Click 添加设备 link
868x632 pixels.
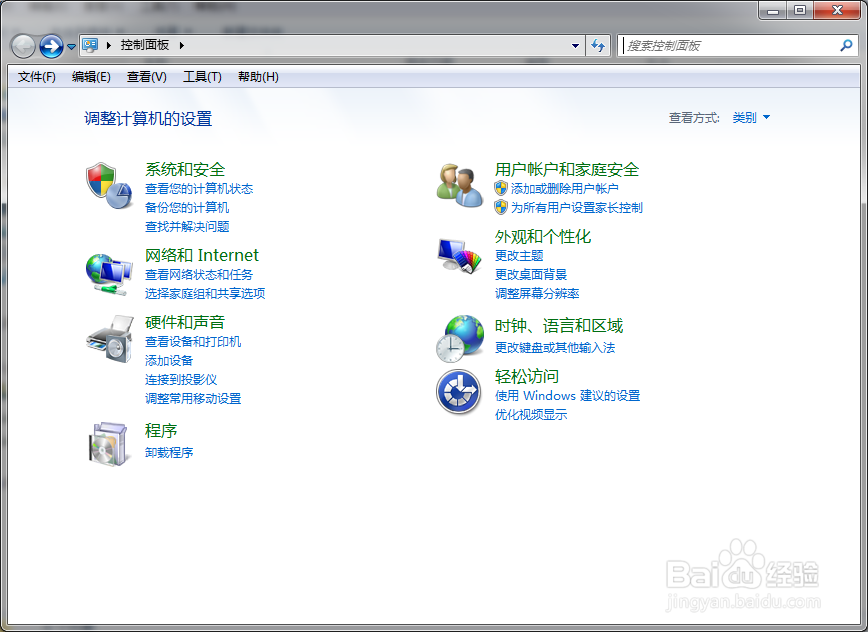click(x=169, y=360)
